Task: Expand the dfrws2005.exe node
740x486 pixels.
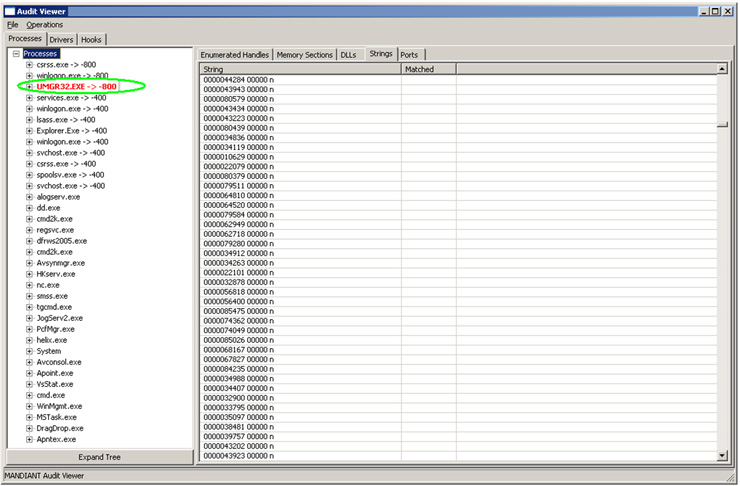Action: (29, 241)
